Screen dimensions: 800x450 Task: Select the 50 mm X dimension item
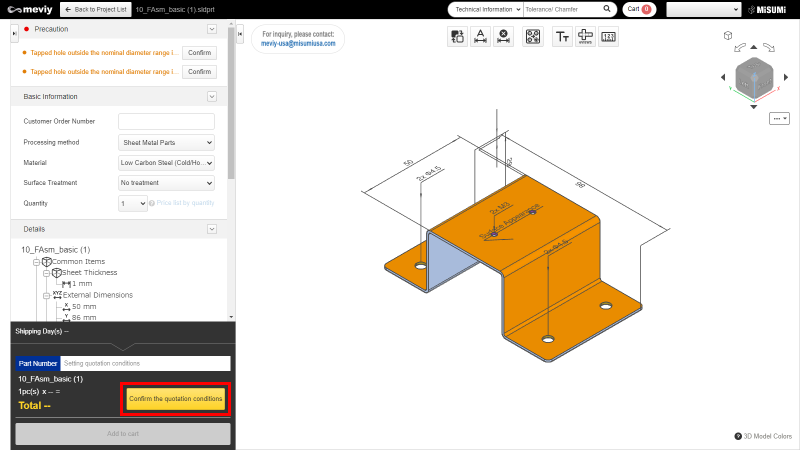[x=84, y=307]
